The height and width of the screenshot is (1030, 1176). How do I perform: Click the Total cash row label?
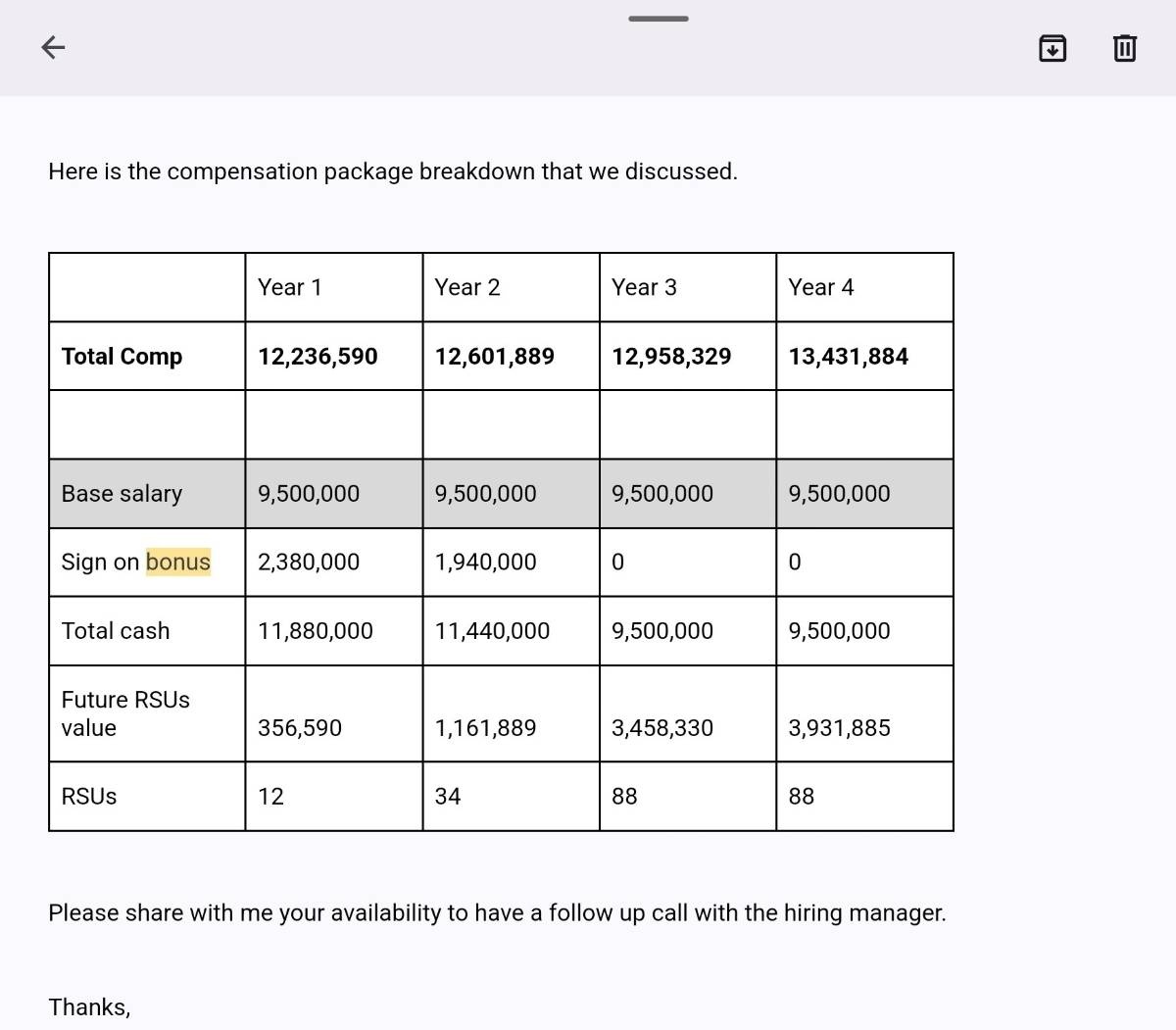pyautogui.click(x=116, y=630)
